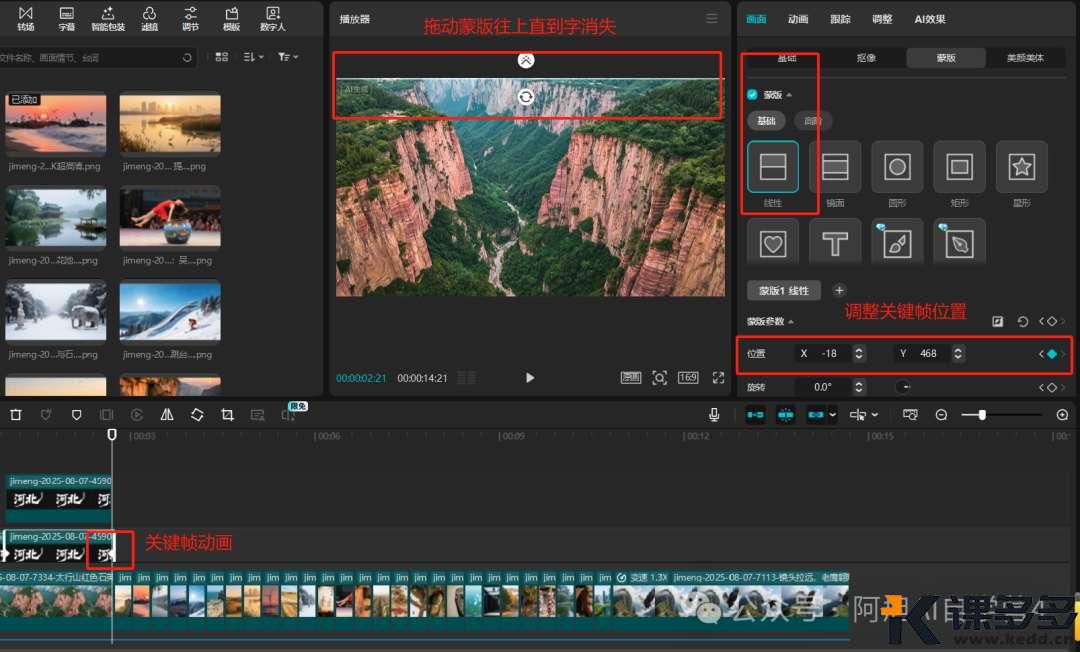Viewport: 1080px width, 652px height.
Task: Reset the mask parameters
Action: [1023, 322]
